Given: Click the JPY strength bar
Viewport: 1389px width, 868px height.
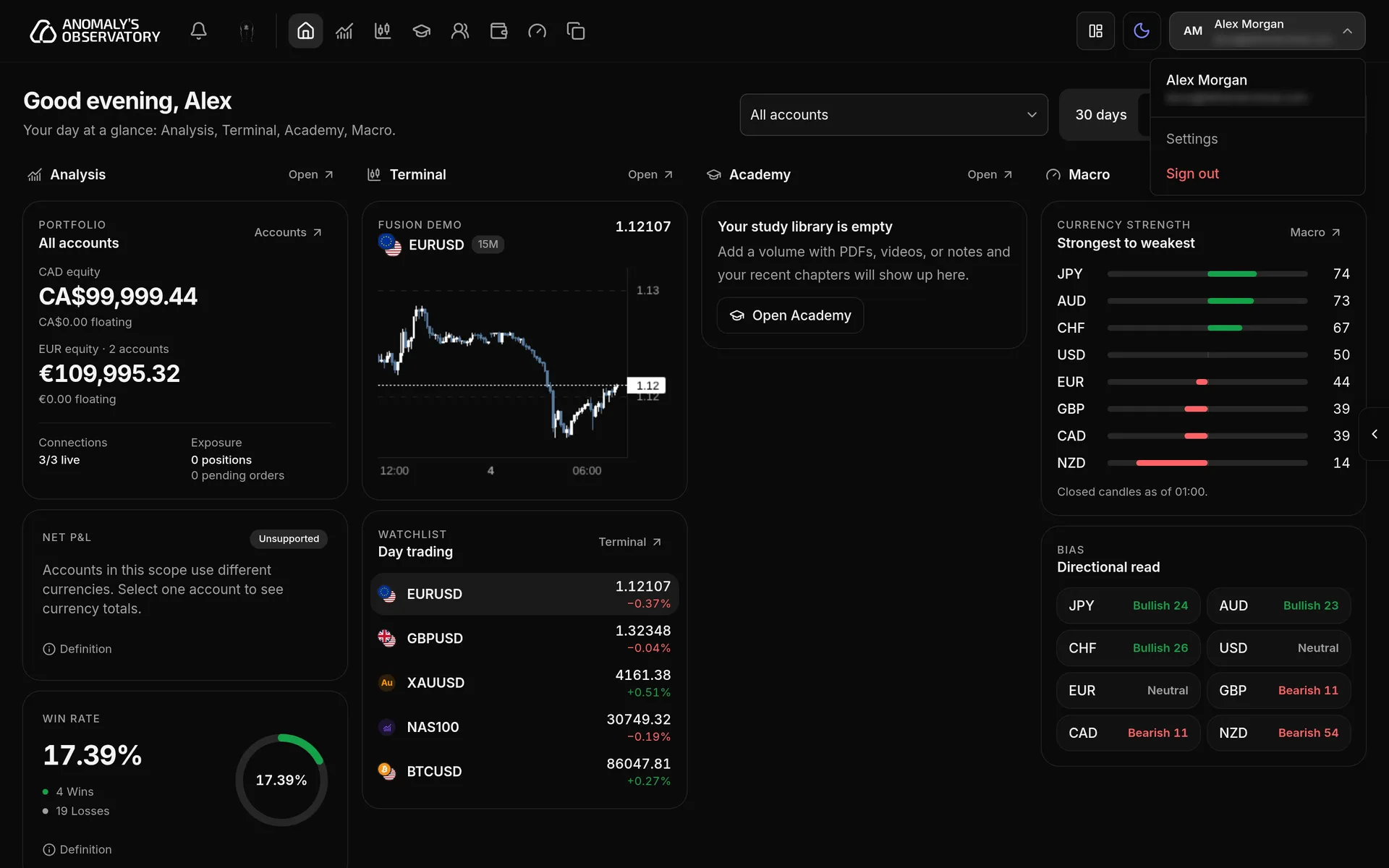Looking at the screenshot, I should pos(1207,274).
